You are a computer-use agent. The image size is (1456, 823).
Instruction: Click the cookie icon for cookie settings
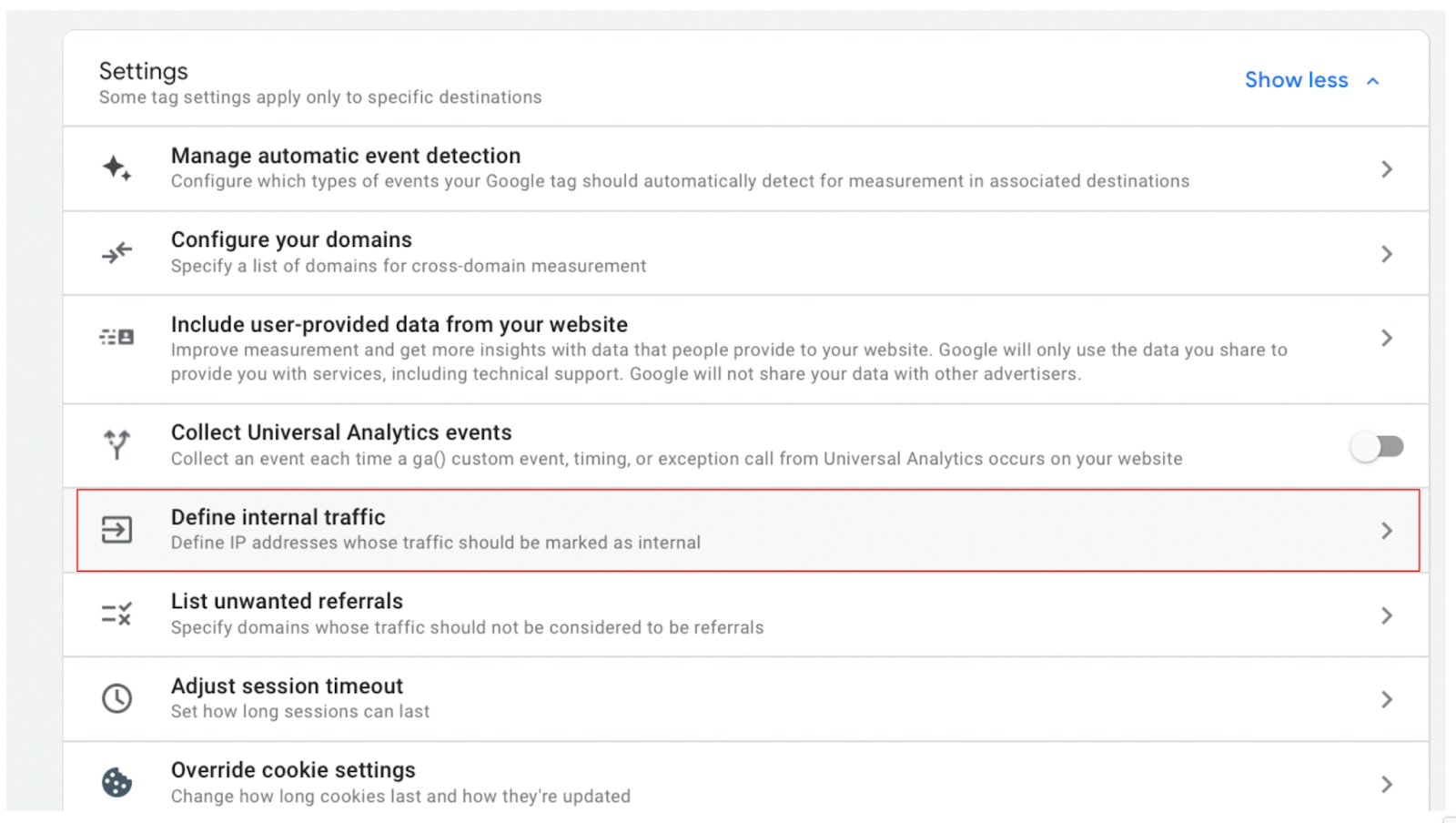pos(116,783)
